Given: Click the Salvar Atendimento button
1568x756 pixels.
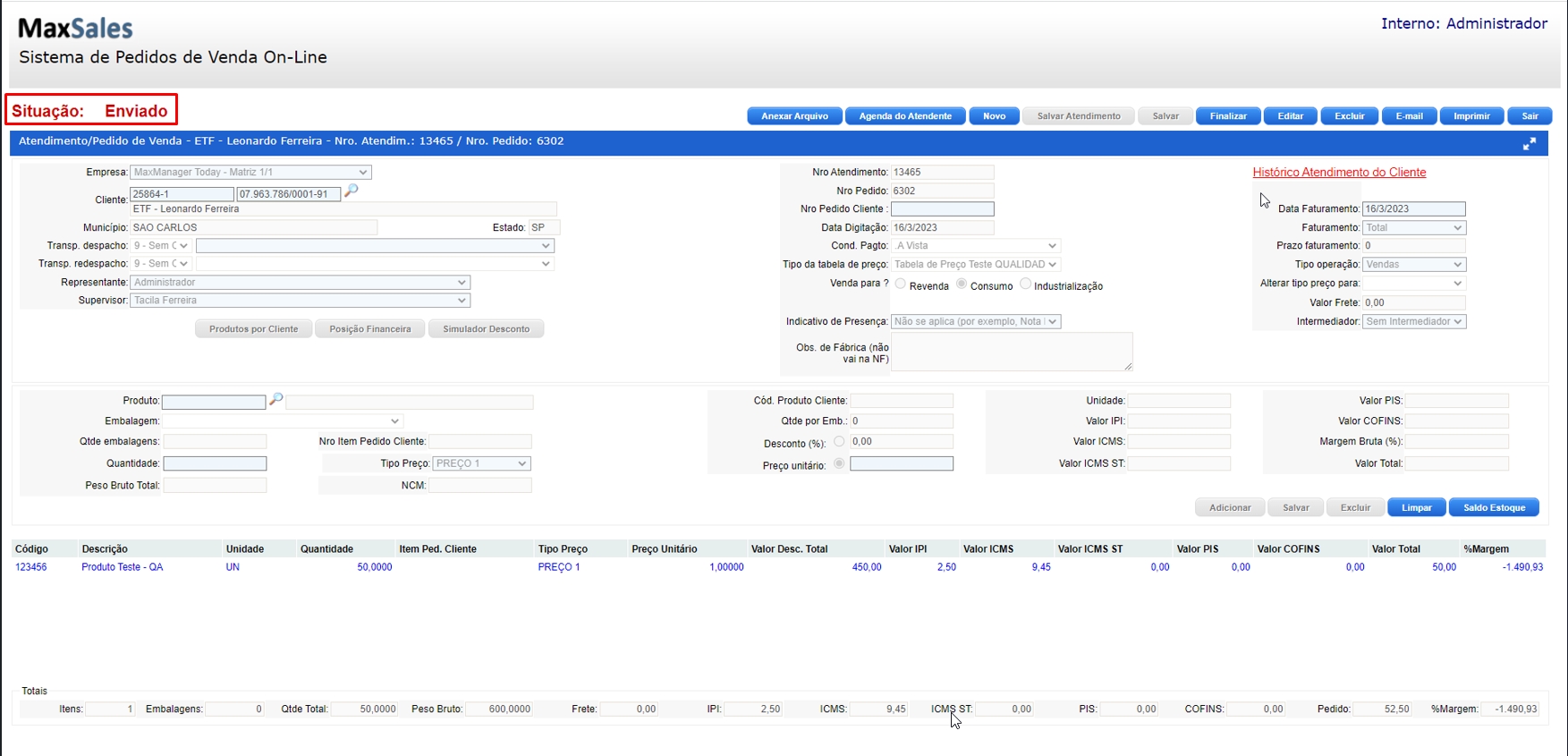Looking at the screenshot, I should pos(1079,116).
